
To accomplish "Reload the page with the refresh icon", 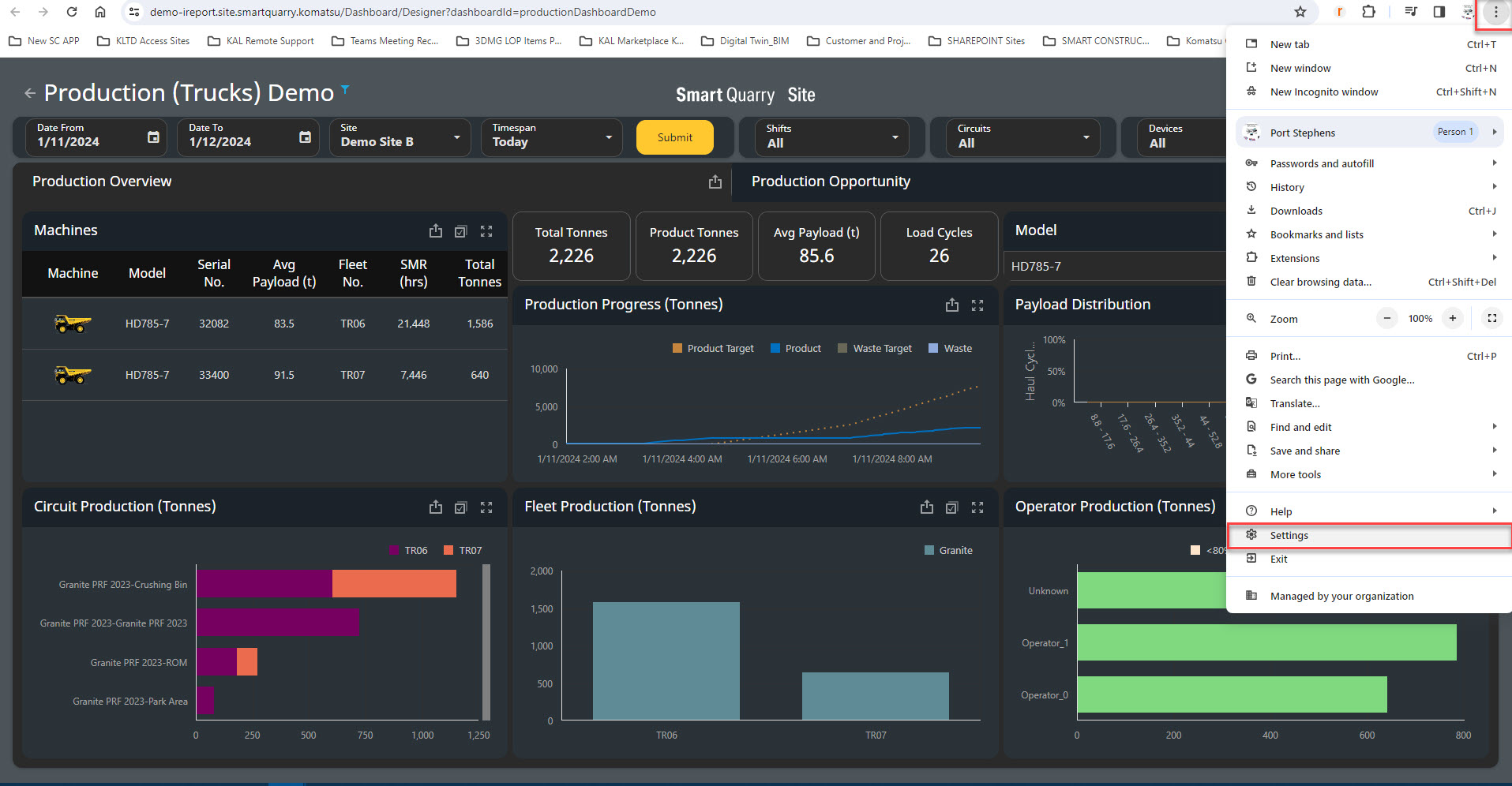I will [72, 12].
